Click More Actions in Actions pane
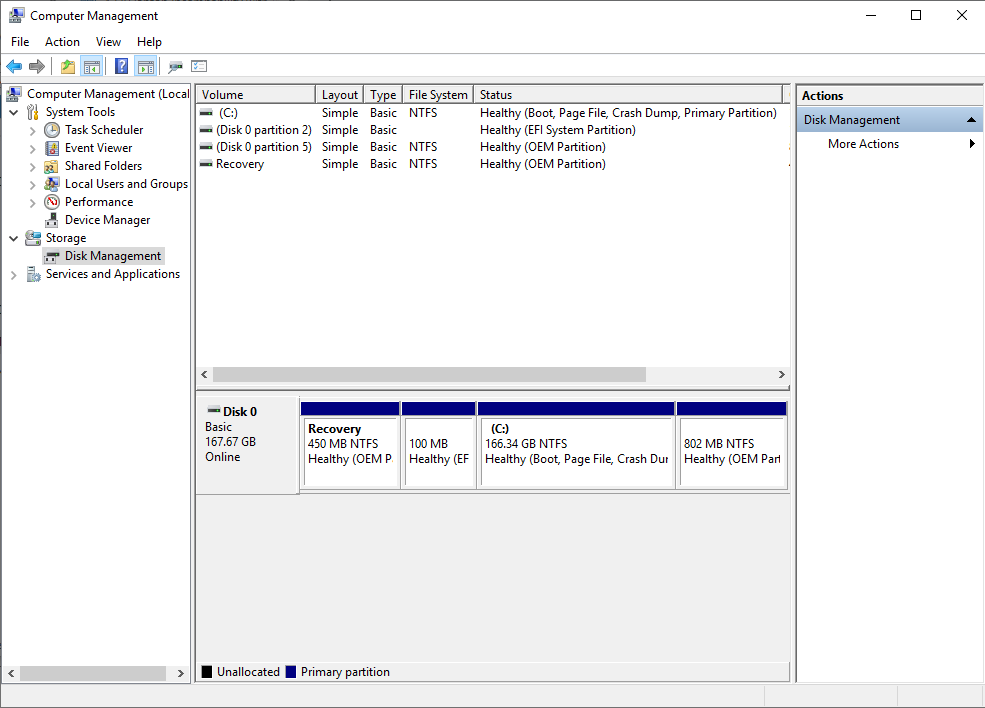Screen dimensions: 985x708 coord(863,144)
